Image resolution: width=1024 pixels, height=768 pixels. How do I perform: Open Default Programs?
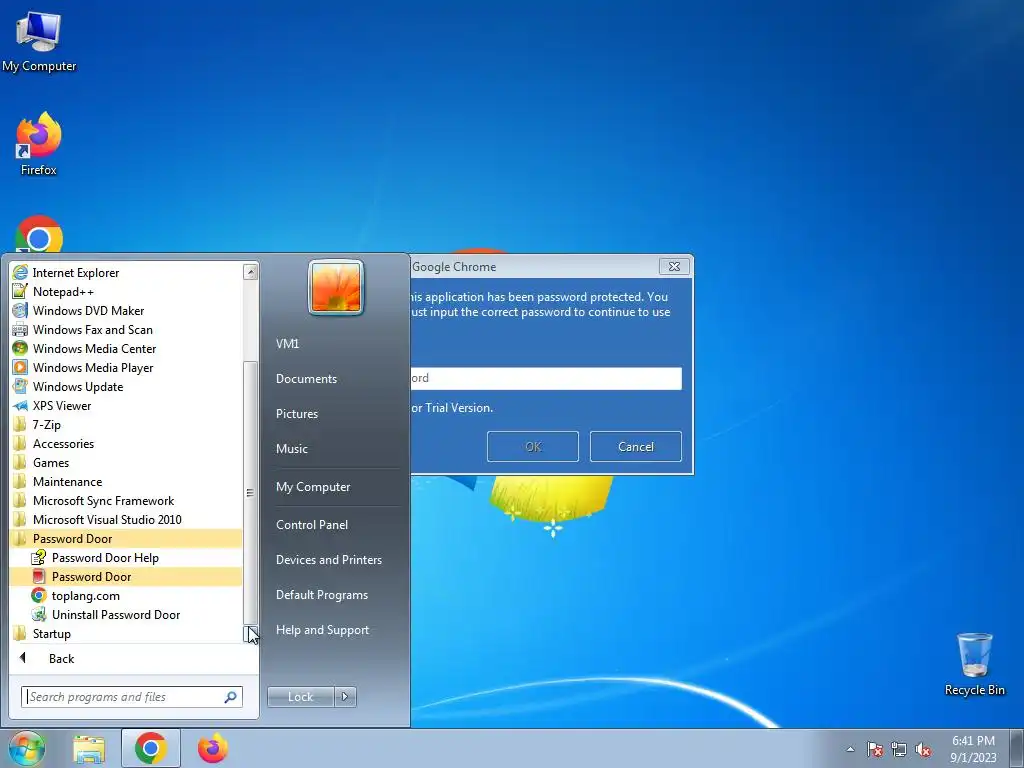(336, 595)
